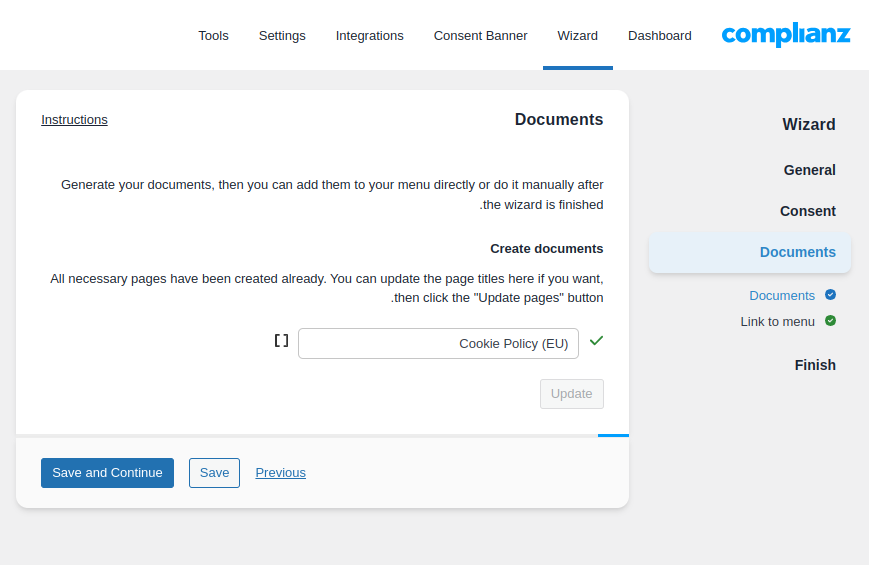Screen dimensions: 869x565
Task: Click the green checkmark next to Cookie Policy field
Action: [x=596, y=341]
